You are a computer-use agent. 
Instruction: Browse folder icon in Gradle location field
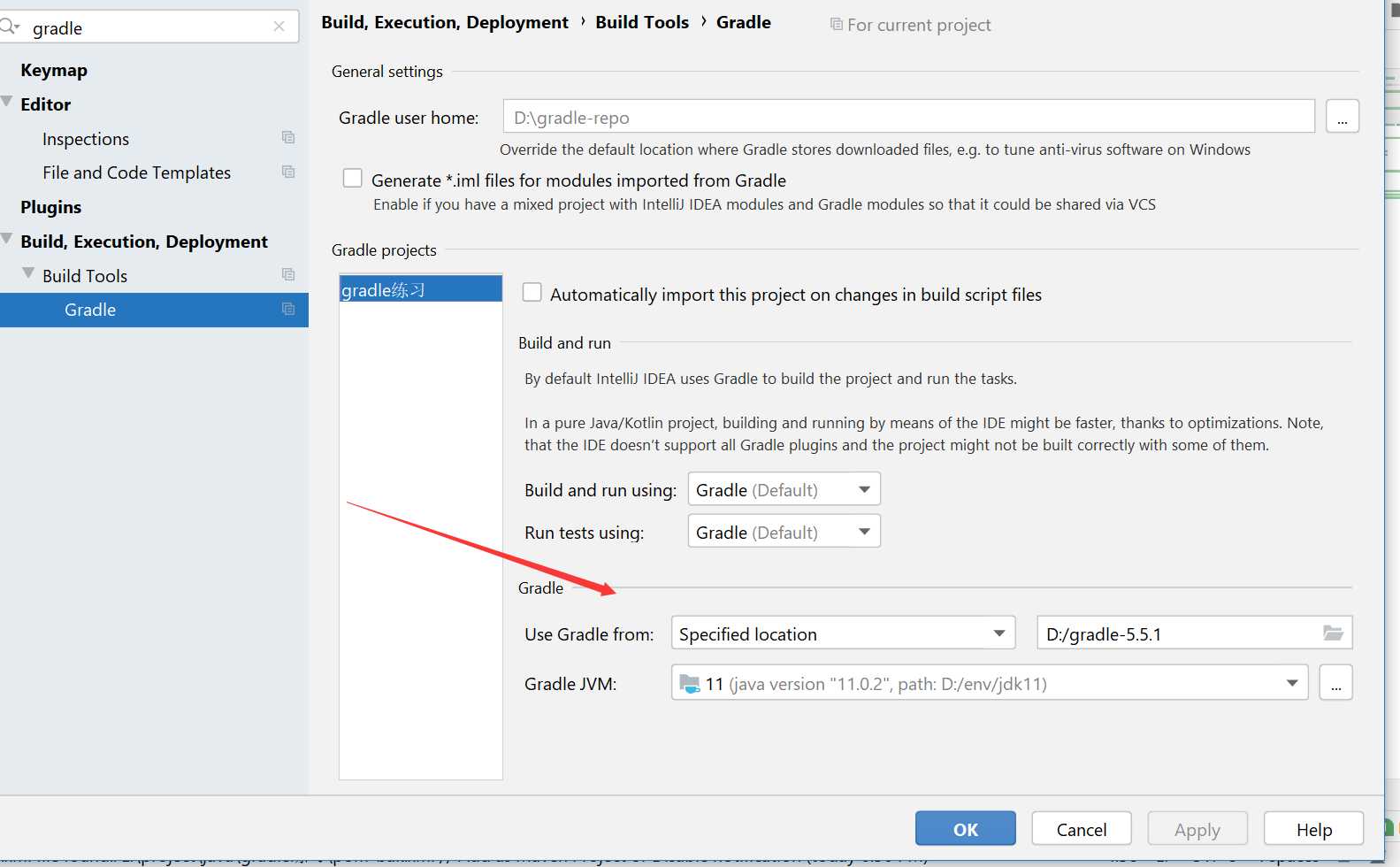tap(1333, 633)
